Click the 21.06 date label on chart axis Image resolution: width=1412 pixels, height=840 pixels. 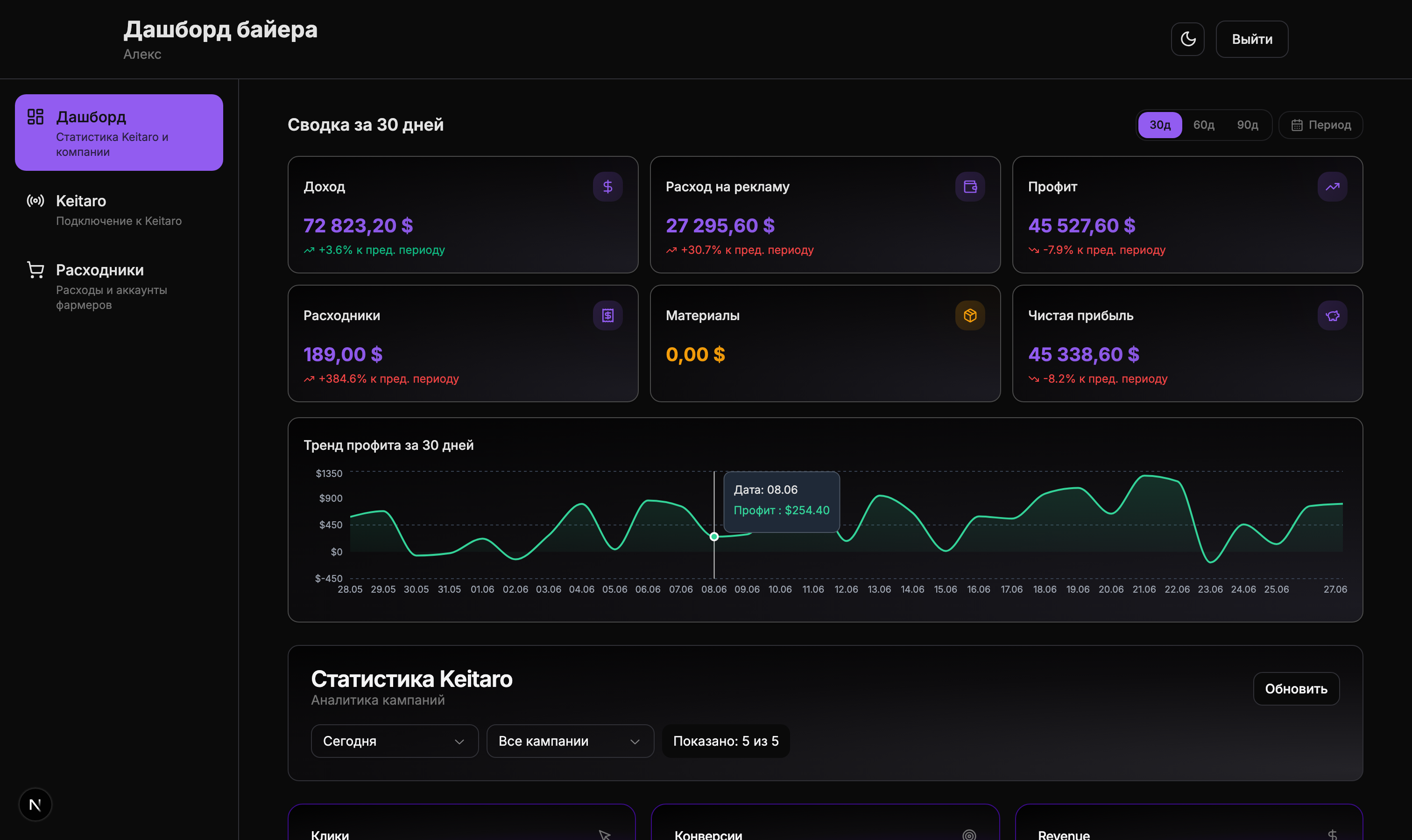pyautogui.click(x=1144, y=589)
